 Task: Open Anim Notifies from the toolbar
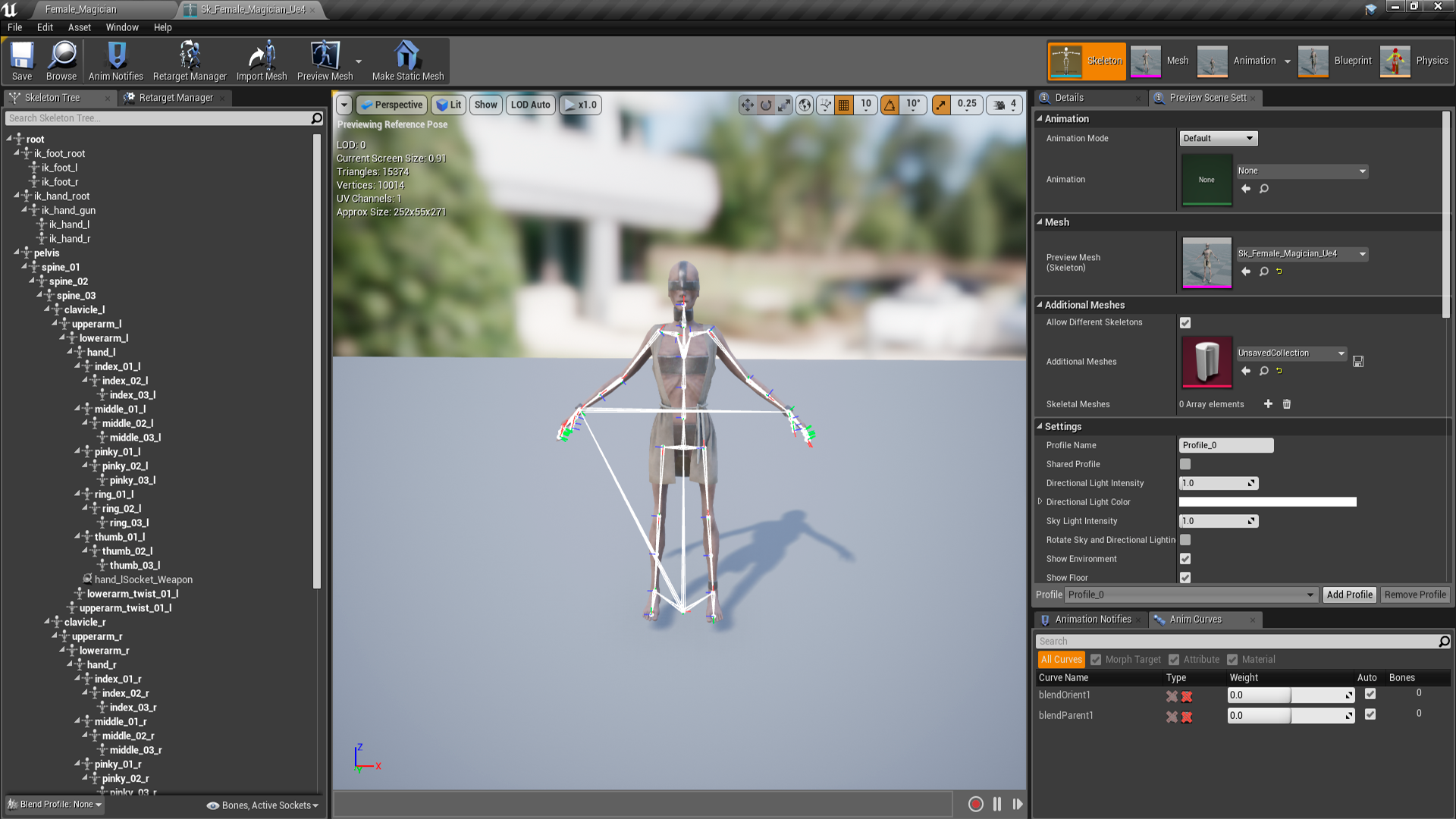(x=115, y=61)
